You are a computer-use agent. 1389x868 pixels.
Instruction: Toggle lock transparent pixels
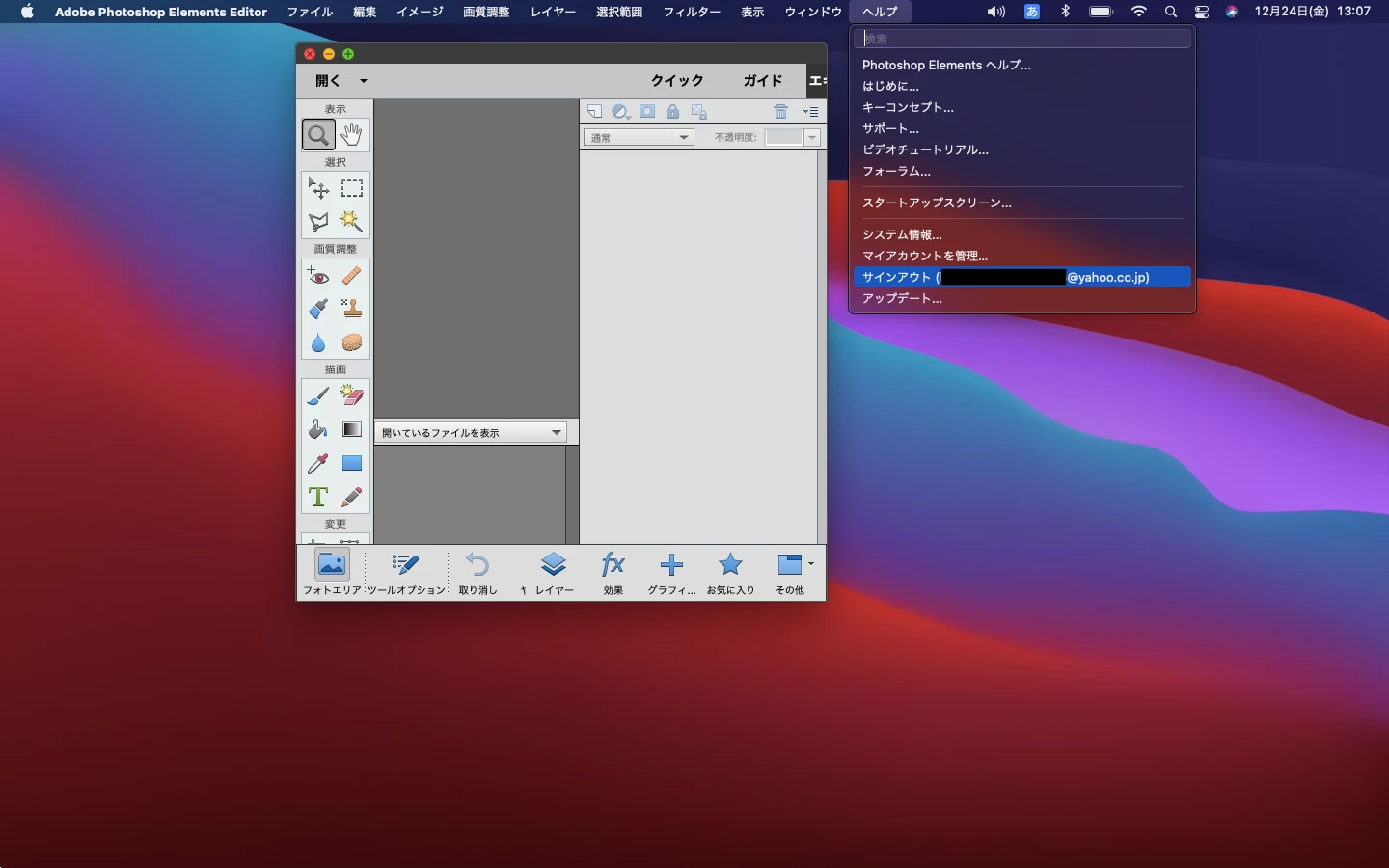pos(699,112)
